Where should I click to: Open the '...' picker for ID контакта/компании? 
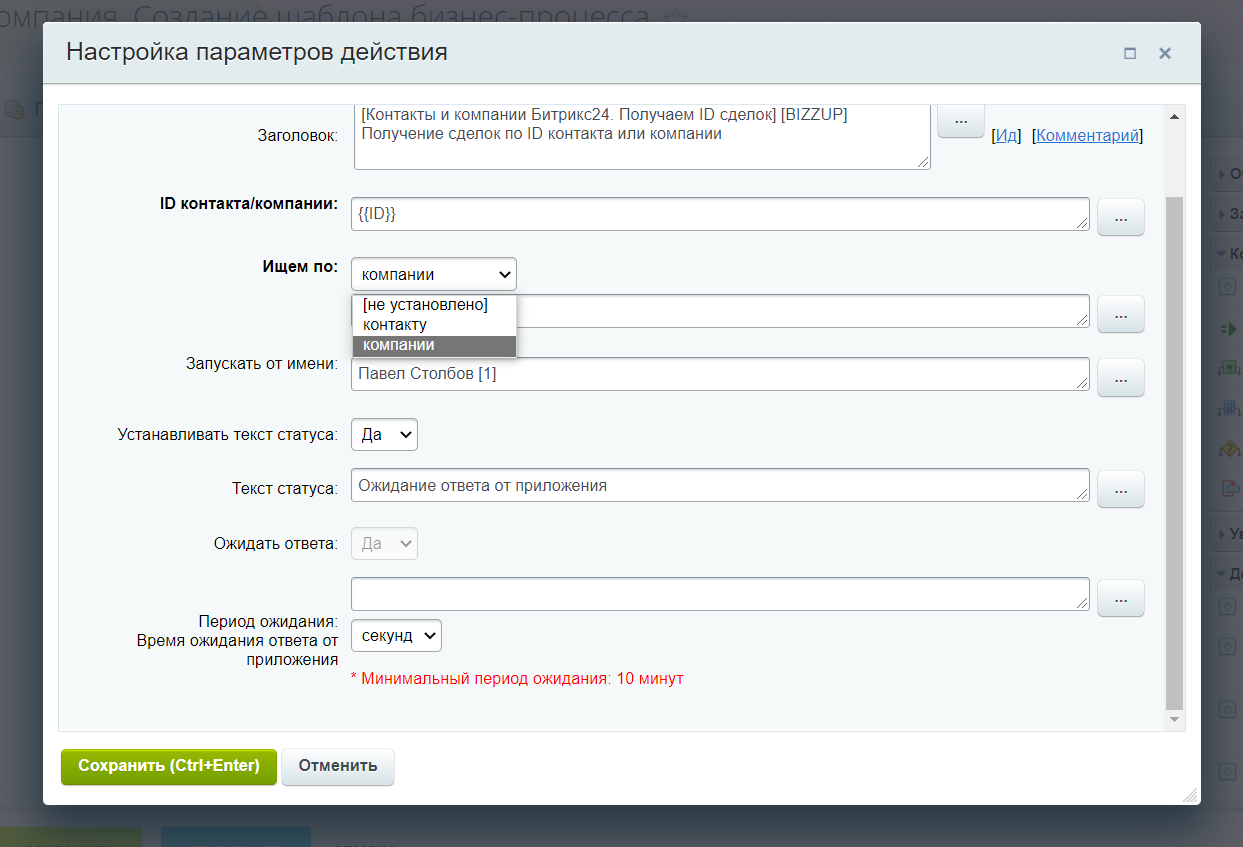(1120, 217)
